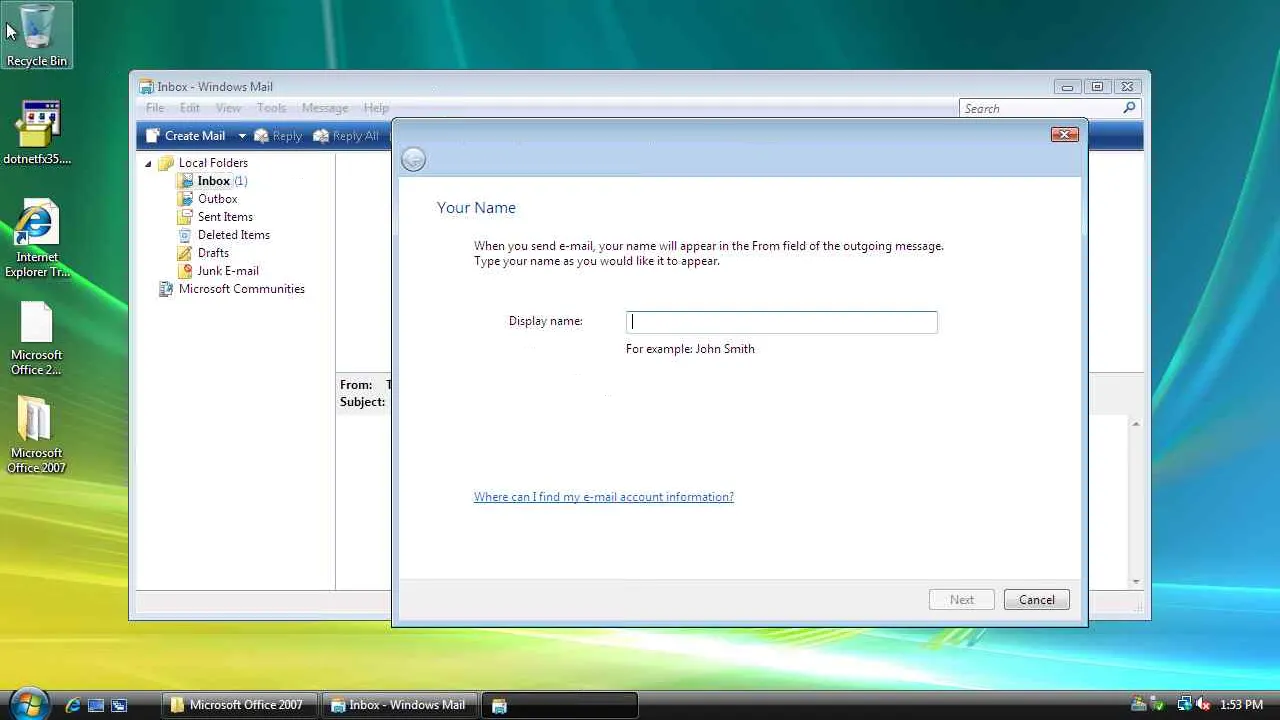Select the Recycle Bin desktop icon

point(37,36)
